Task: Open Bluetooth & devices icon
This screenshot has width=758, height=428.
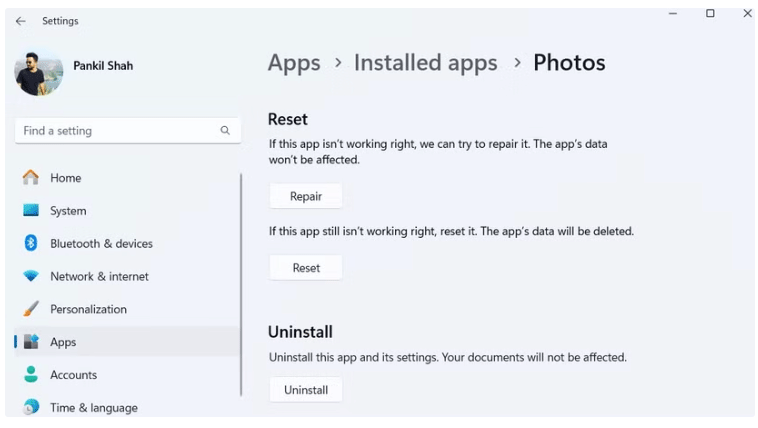Action: point(31,244)
